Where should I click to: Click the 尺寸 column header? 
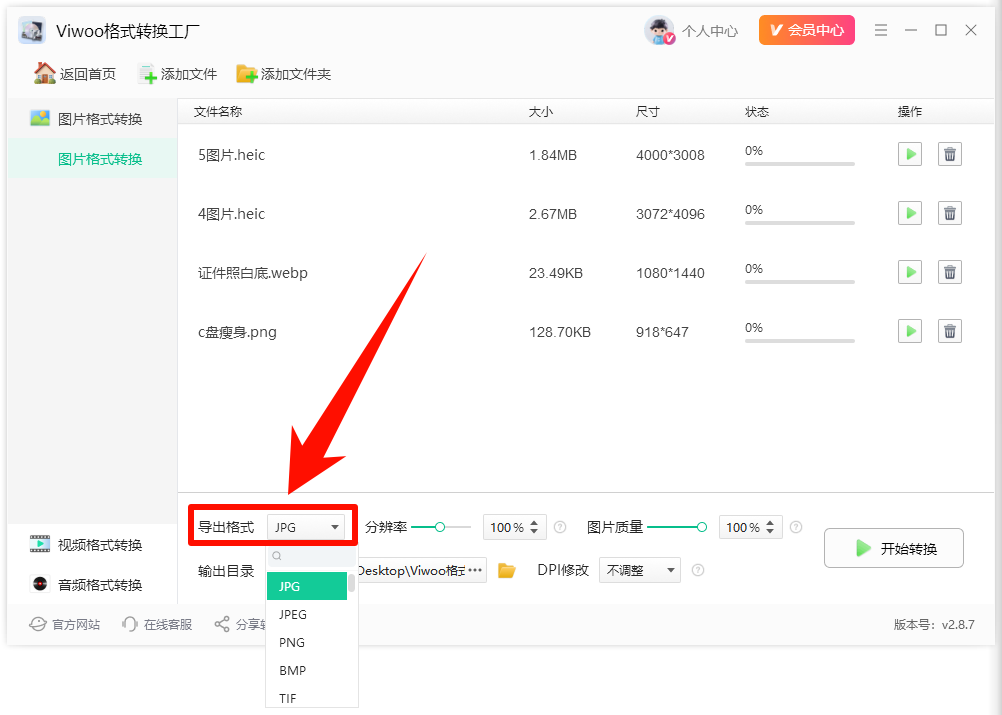647,111
